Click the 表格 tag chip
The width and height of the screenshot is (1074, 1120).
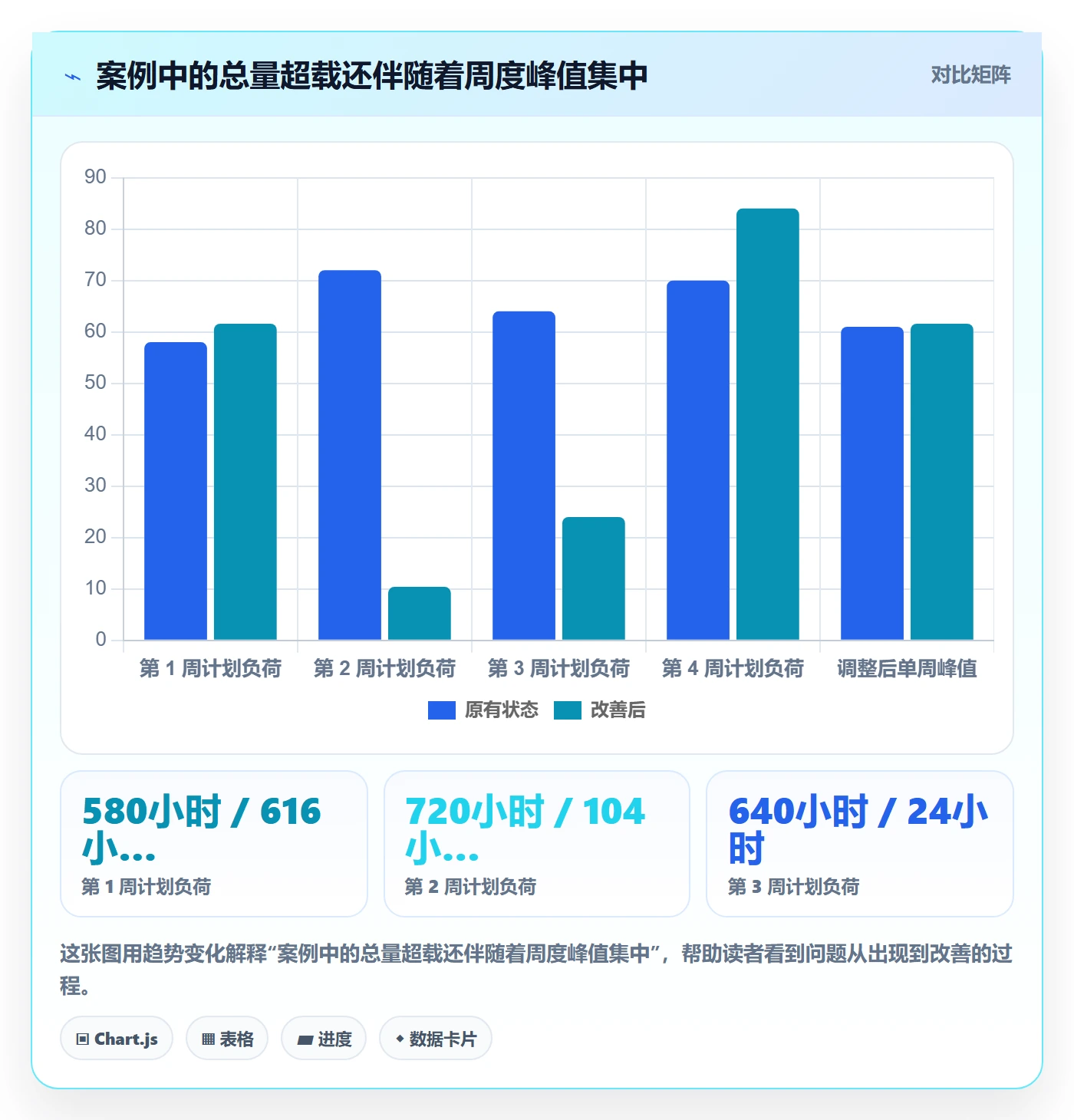point(227,1039)
